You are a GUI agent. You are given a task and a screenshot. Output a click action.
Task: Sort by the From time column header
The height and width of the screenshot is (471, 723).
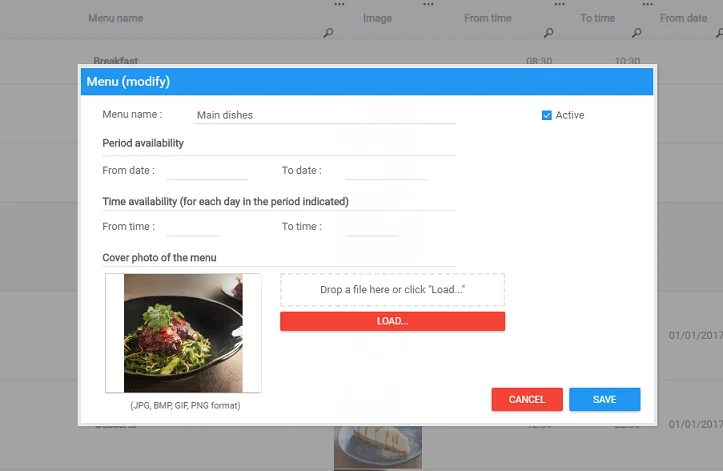(488, 18)
